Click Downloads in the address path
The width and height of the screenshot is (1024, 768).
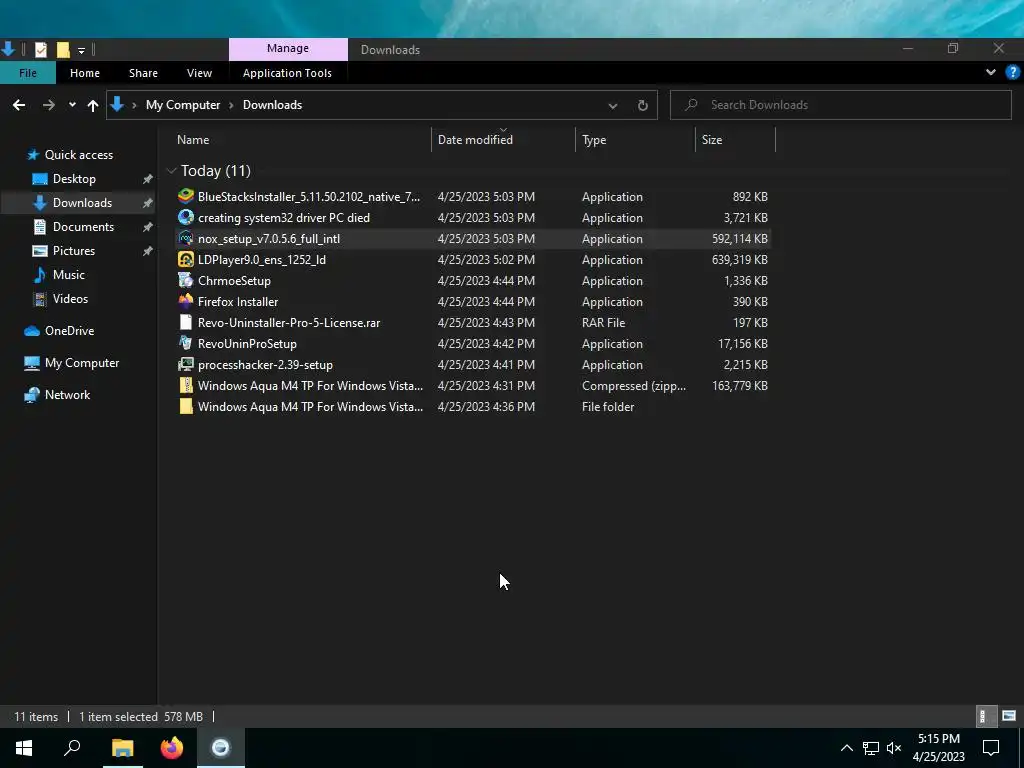click(x=272, y=105)
